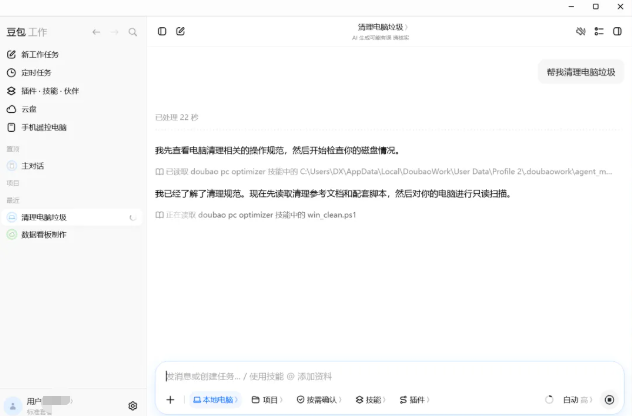Expand the 用户 account name chevron
632x416 pixels.
[x=72, y=401]
